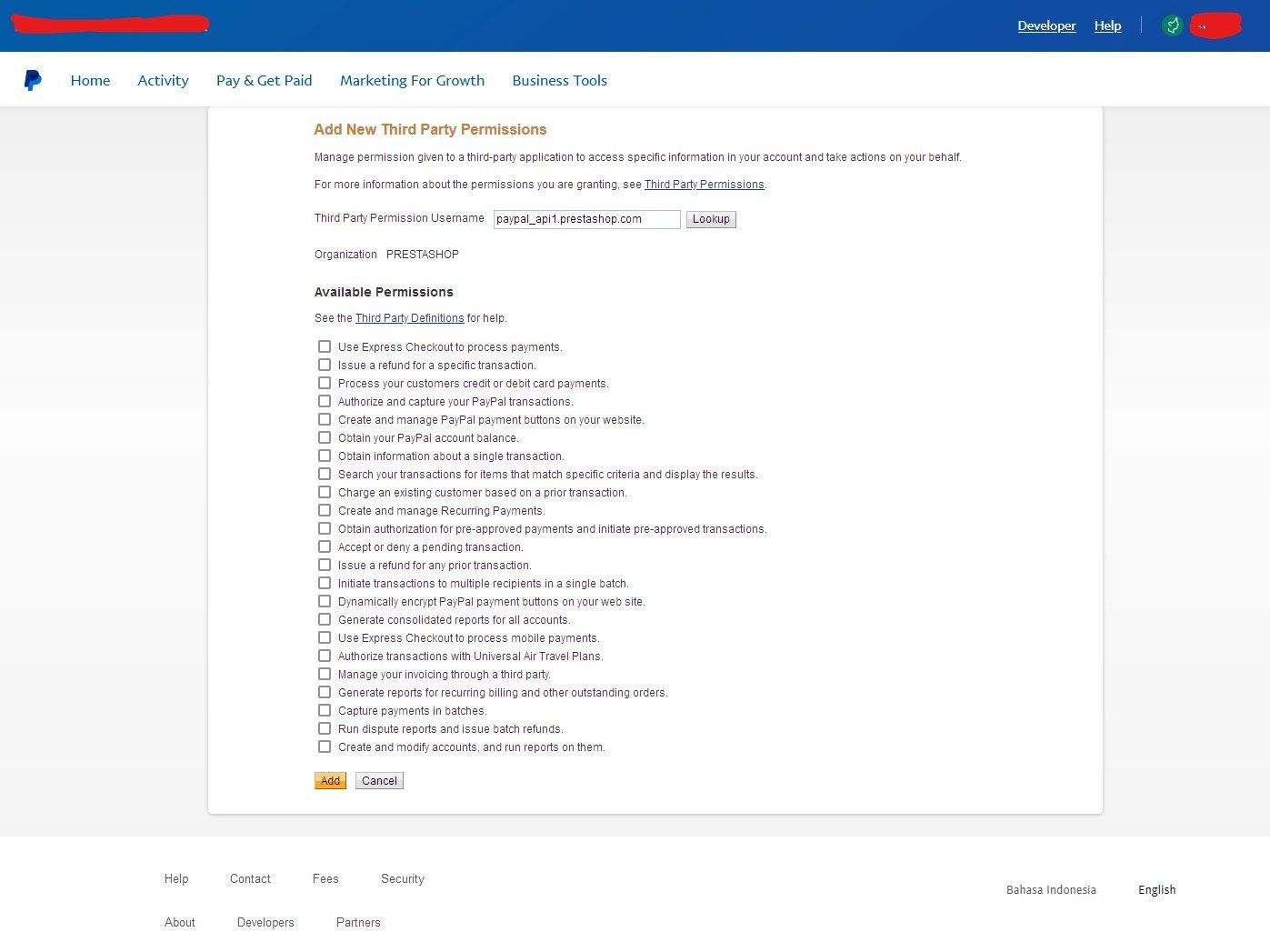This screenshot has height=952, width=1270.
Task: Click the Available Permissions heading
Action: 384,292
